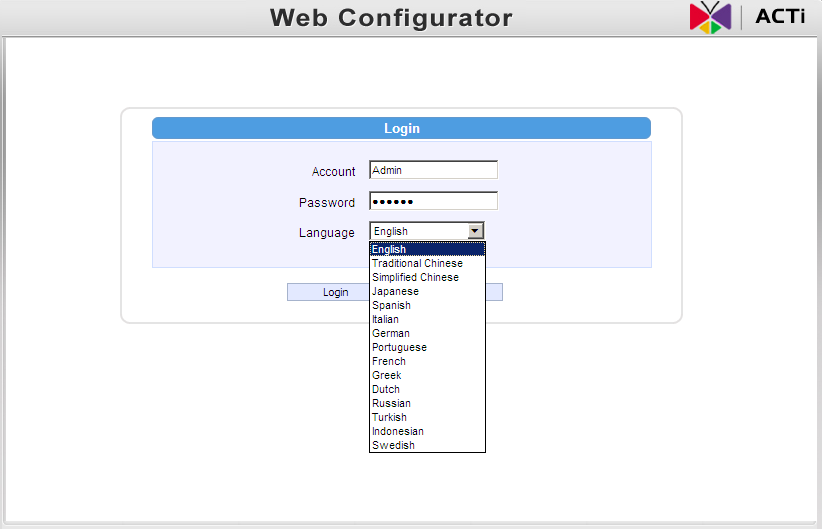Screen dimensions: 822x529
Task: Focus the Password input field
Action: (434, 201)
